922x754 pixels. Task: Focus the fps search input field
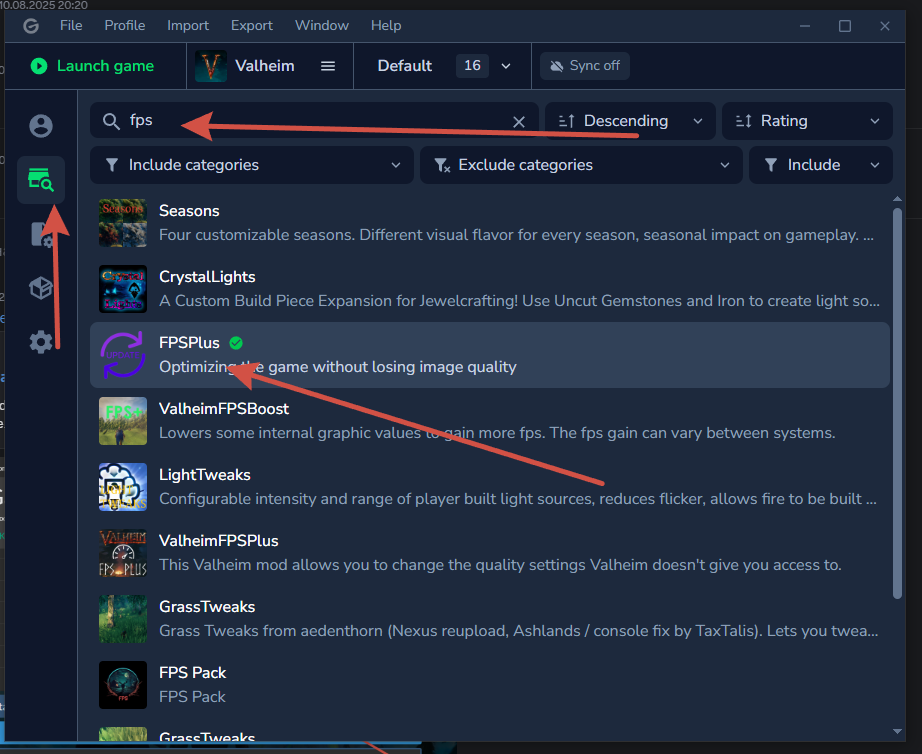click(x=314, y=121)
